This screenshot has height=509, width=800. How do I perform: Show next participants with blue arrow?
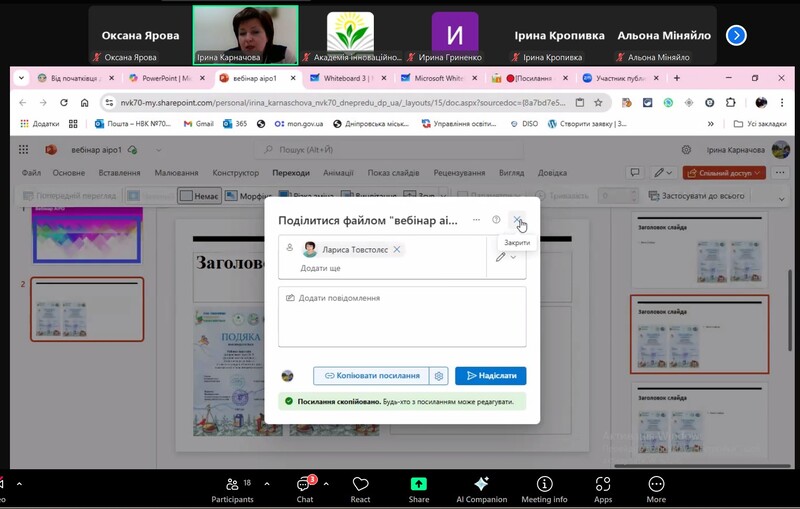736,35
